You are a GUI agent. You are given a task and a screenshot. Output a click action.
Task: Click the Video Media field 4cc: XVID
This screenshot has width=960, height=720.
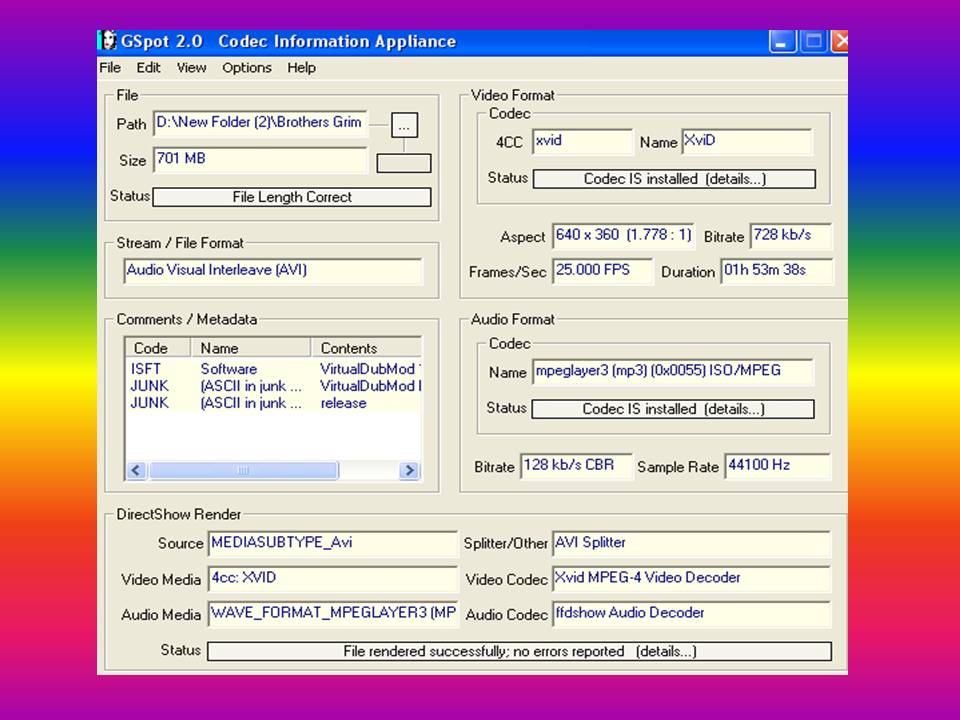point(333,579)
